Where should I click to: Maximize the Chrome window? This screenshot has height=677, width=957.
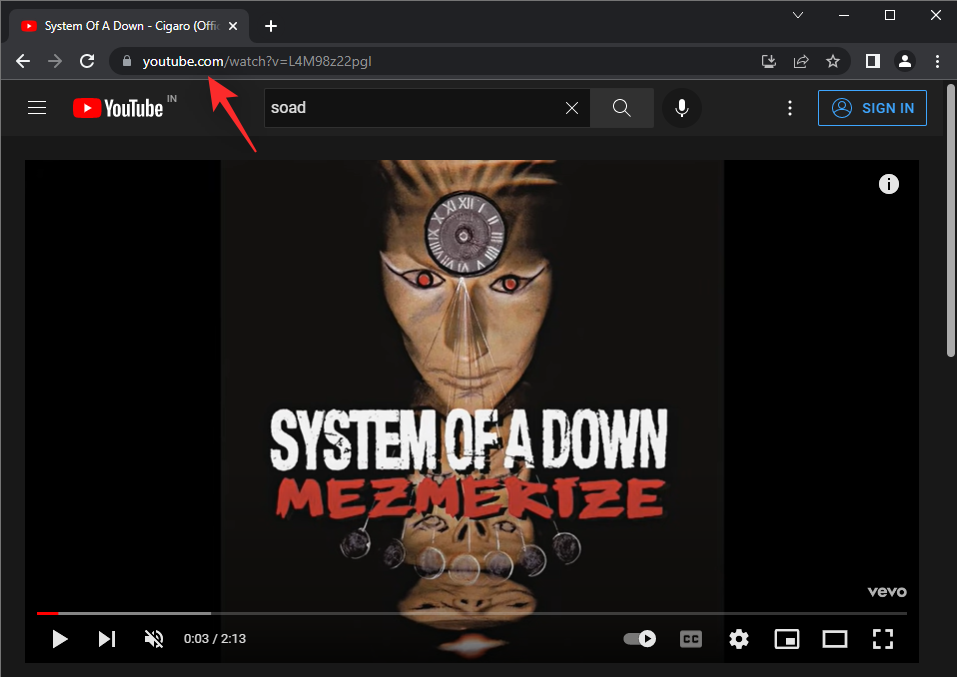[890, 15]
